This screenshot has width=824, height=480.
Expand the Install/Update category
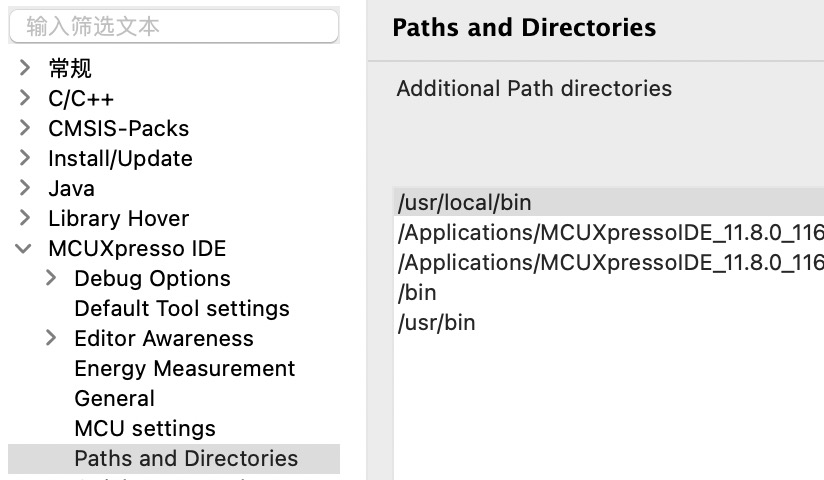click(25, 158)
